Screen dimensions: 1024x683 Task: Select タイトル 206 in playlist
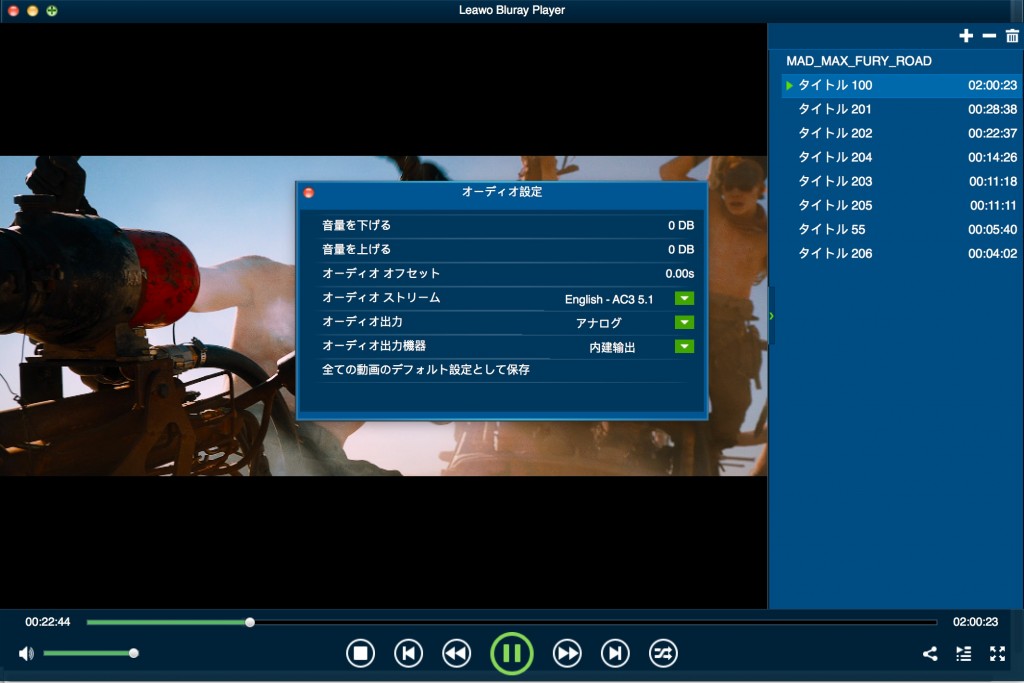[901, 253]
